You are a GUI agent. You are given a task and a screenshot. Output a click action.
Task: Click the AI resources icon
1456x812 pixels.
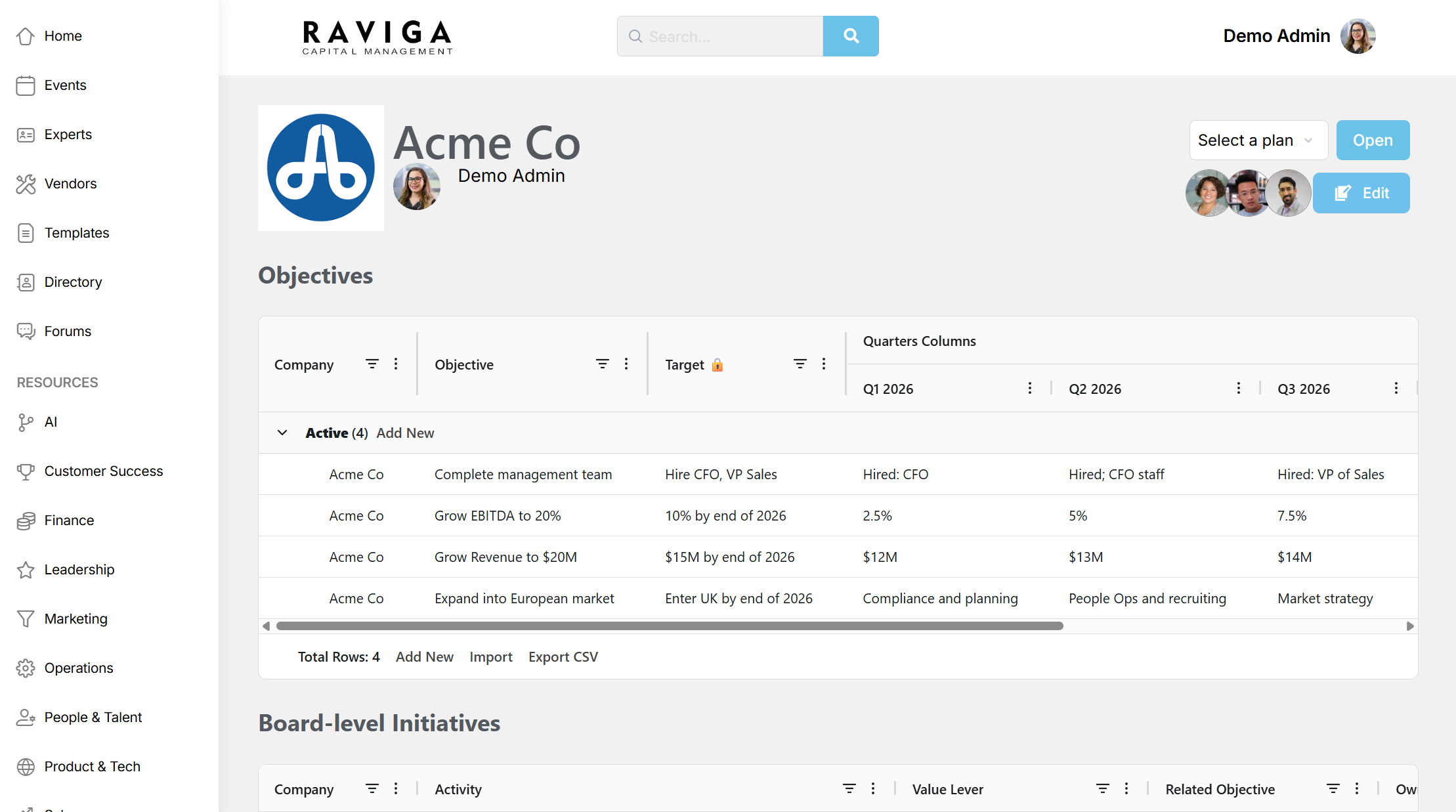click(26, 422)
